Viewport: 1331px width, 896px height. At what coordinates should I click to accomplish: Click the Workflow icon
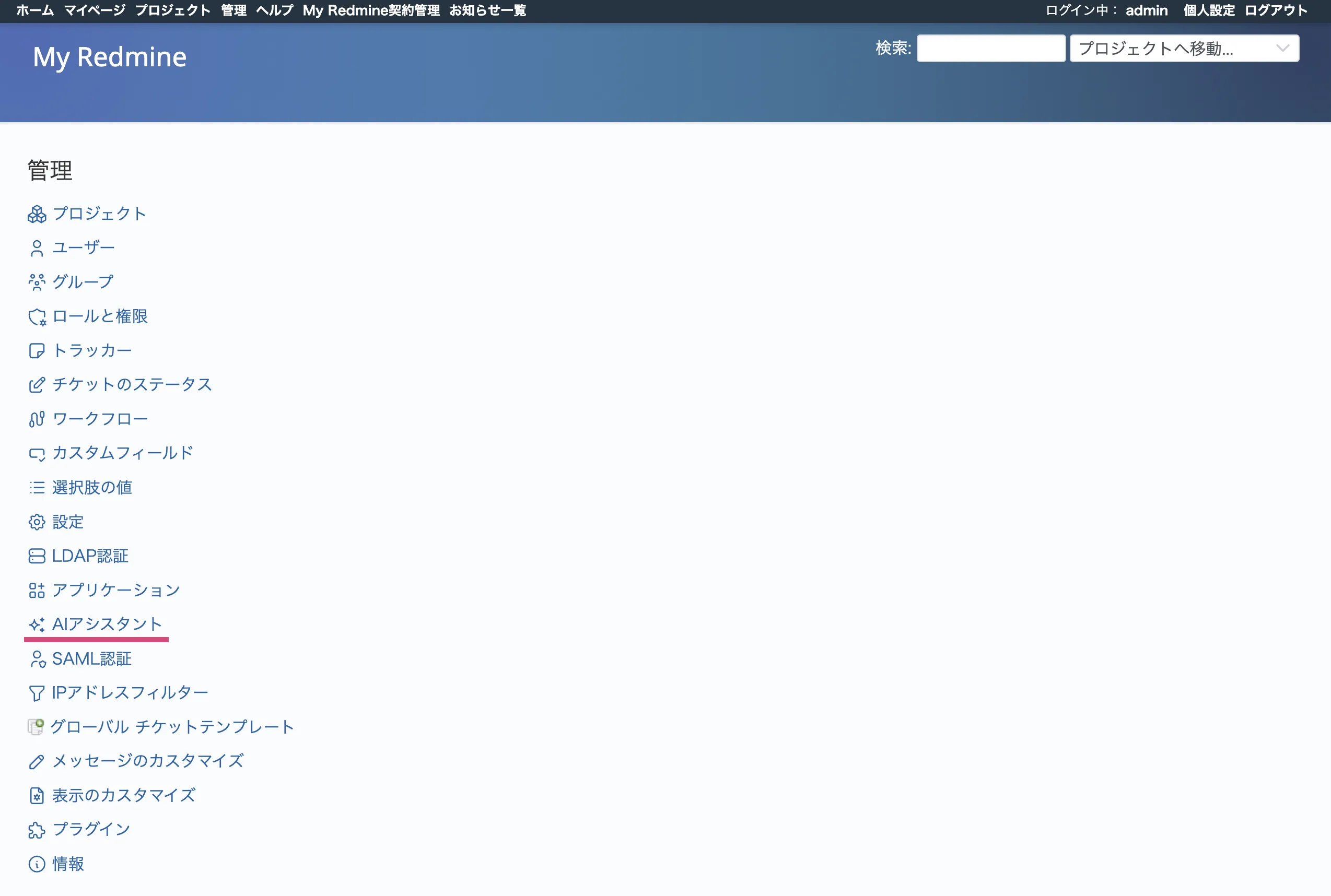pos(37,419)
